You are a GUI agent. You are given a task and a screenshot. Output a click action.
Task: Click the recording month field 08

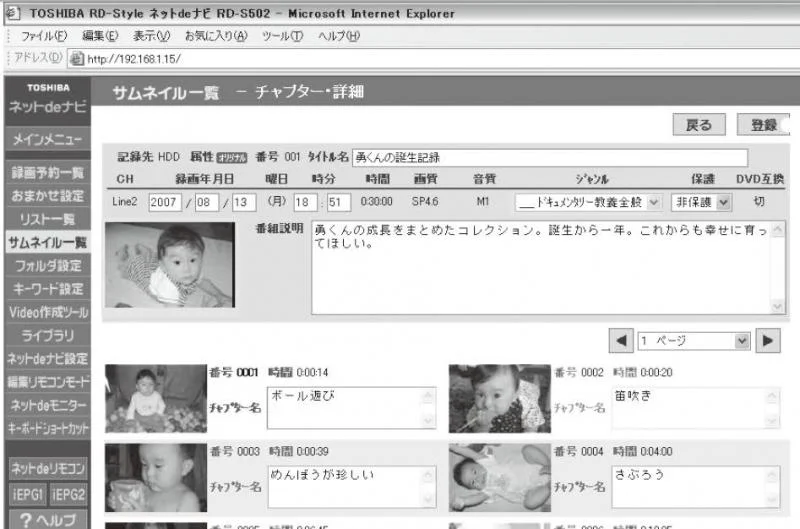tap(207, 202)
